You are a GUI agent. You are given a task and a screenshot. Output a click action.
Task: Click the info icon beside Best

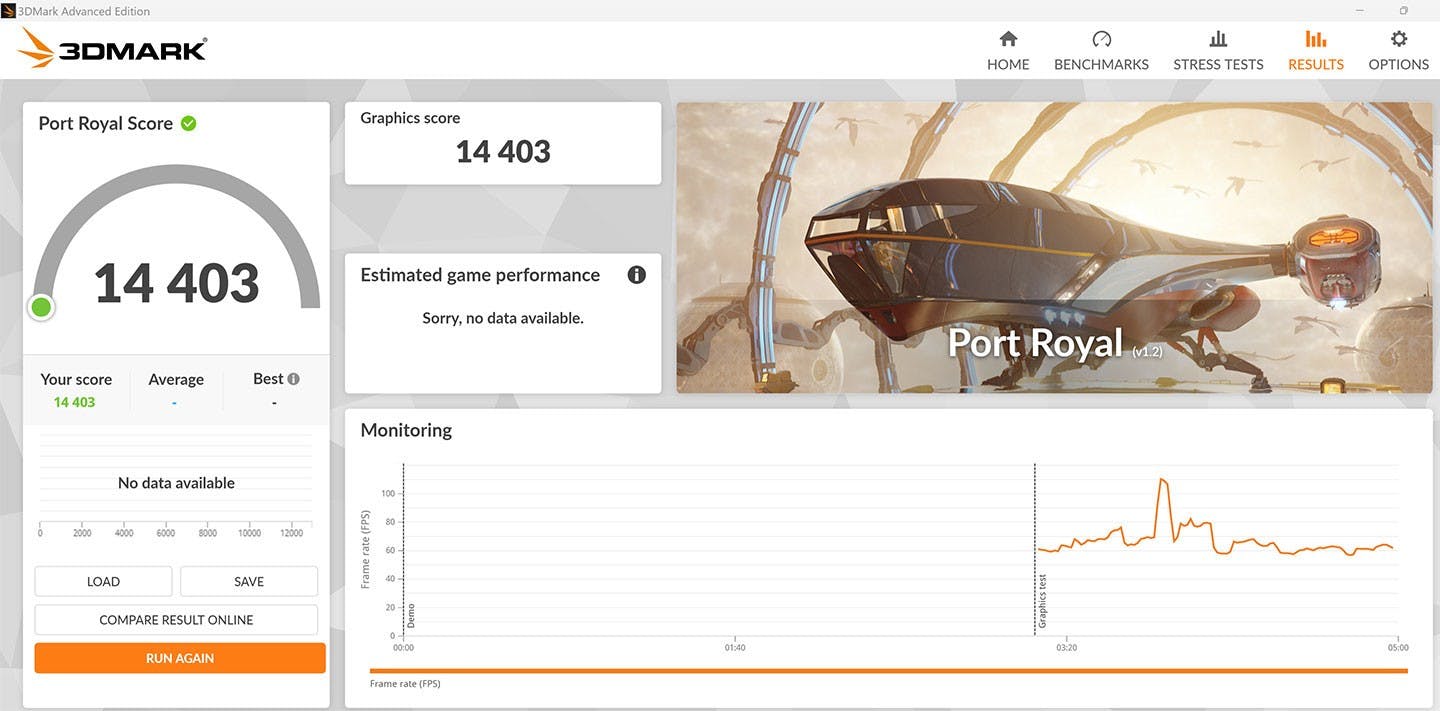coord(293,379)
